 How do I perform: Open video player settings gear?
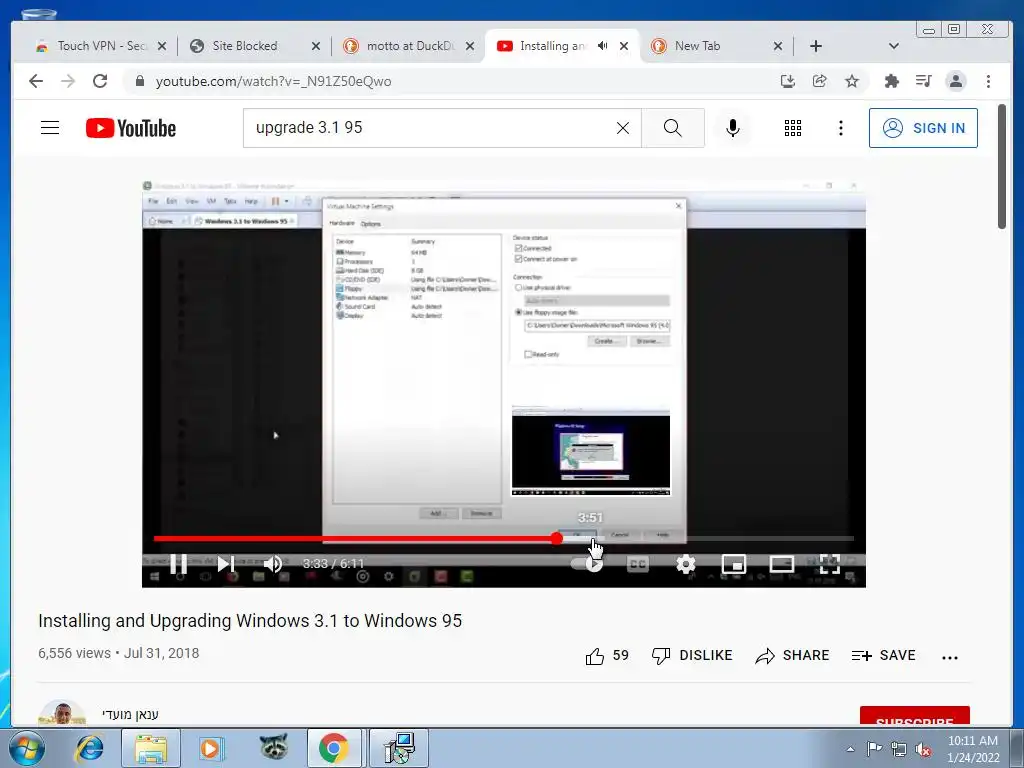[x=686, y=564]
